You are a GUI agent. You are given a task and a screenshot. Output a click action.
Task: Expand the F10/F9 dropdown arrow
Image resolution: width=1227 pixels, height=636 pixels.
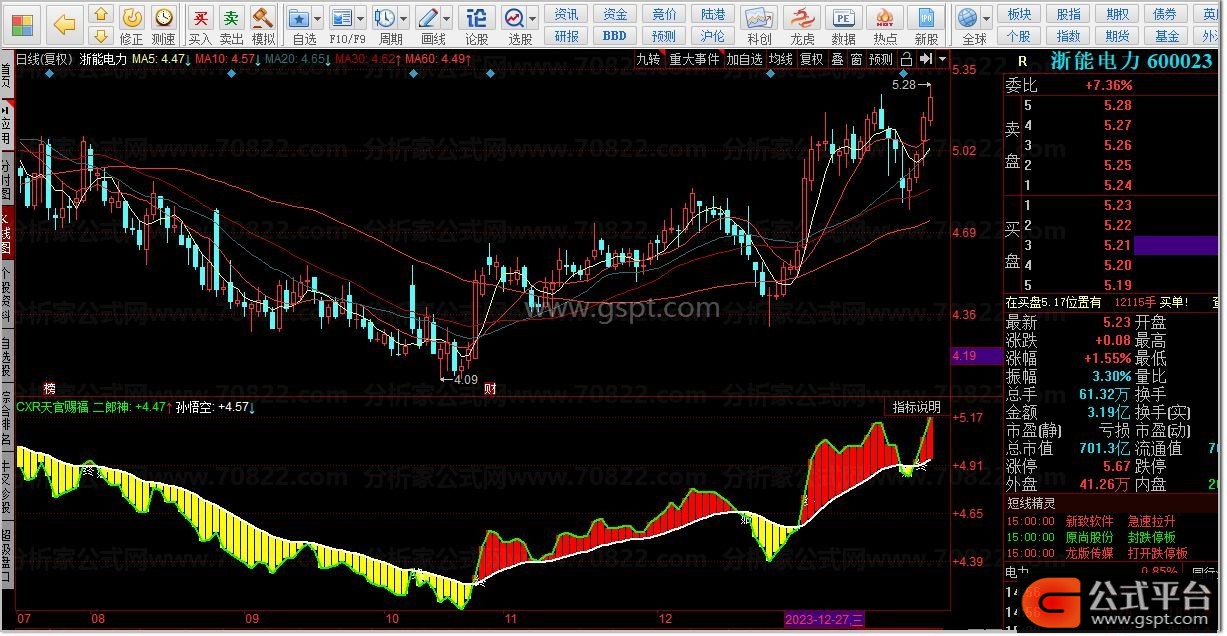point(361,18)
